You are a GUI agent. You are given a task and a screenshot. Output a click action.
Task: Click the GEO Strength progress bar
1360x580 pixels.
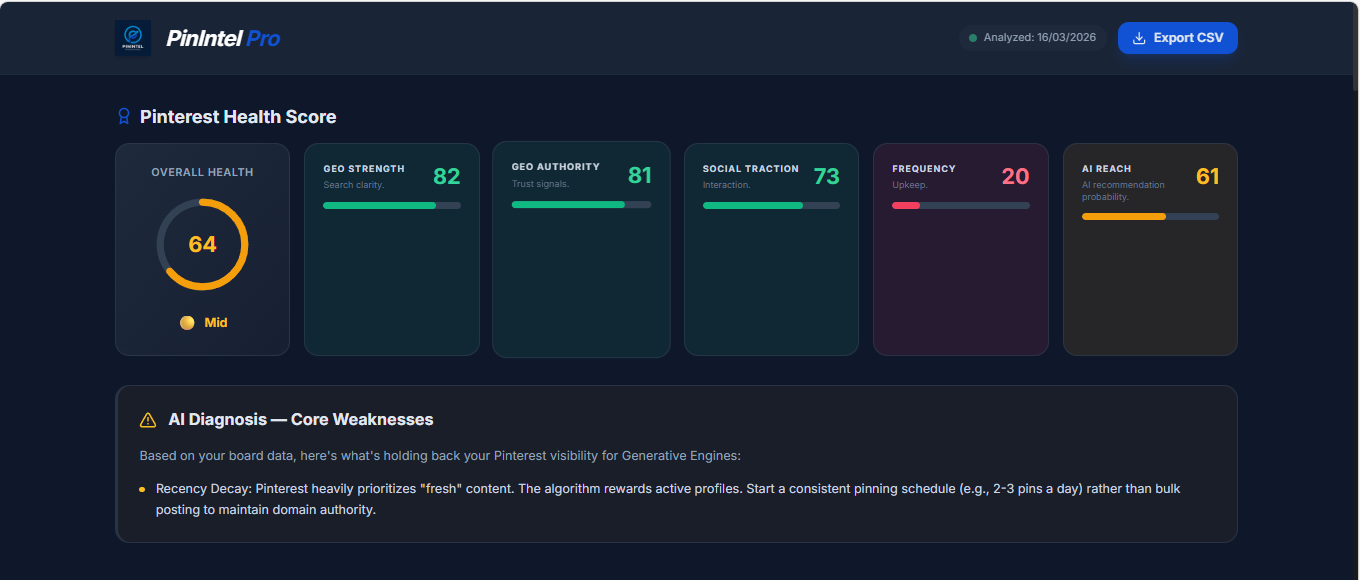tap(392, 205)
